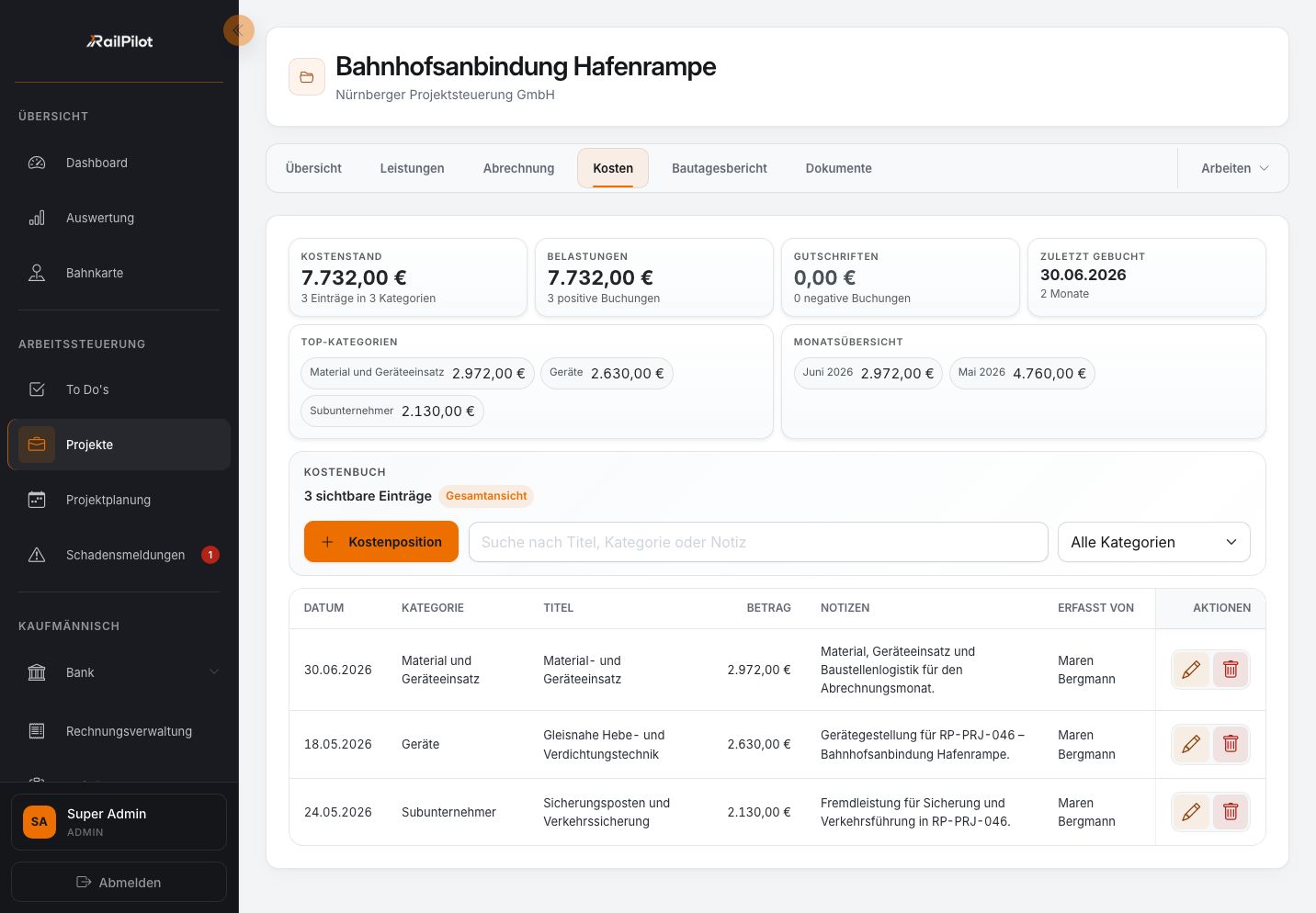The height and width of the screenshot is (913, 1316).
Task: Click the Projektplanung calendar icon
Action: 37,500
